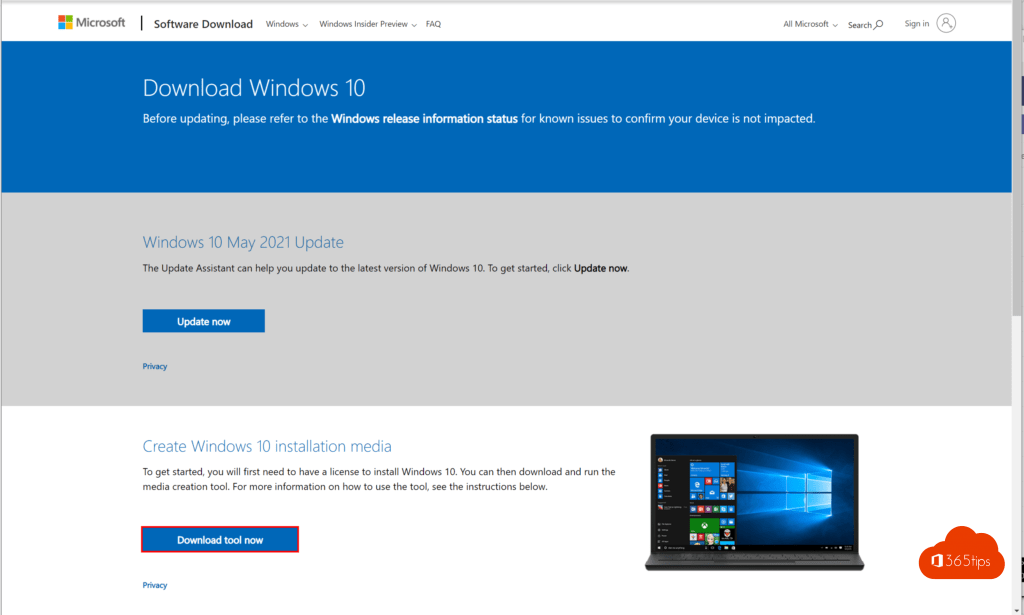The image size is (1024, 615).
Task: Click Privacy under the Update Assistant section
Action: point(154,366)
